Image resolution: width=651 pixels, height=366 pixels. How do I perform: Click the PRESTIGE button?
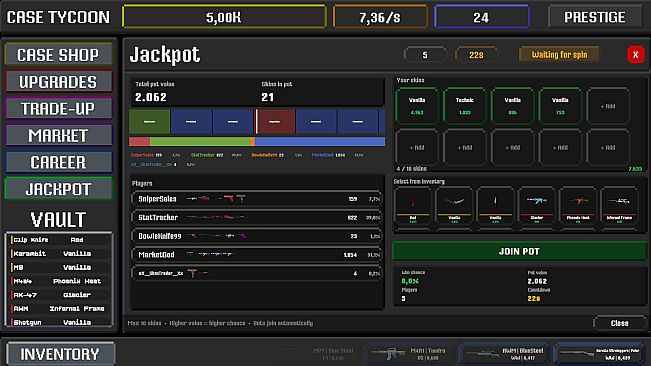point(595,17)
